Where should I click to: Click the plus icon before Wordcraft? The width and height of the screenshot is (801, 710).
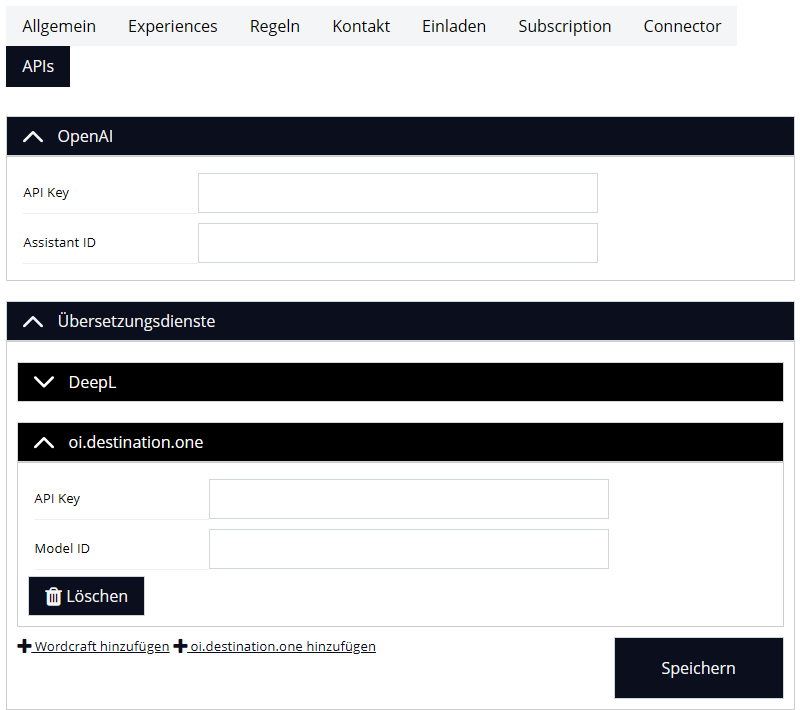click(25, 646)
